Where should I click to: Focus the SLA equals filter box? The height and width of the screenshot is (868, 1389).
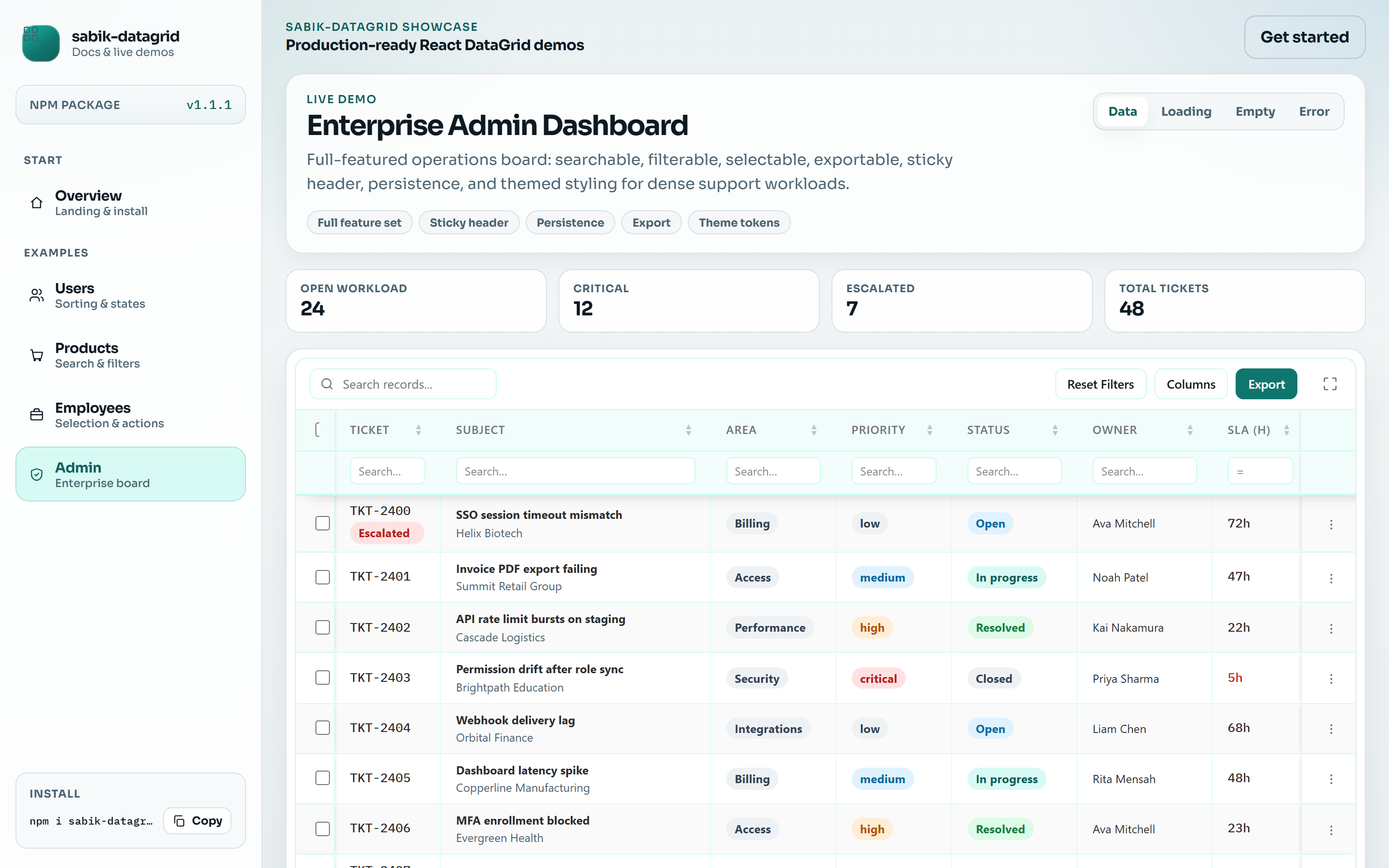point(1260,471)
